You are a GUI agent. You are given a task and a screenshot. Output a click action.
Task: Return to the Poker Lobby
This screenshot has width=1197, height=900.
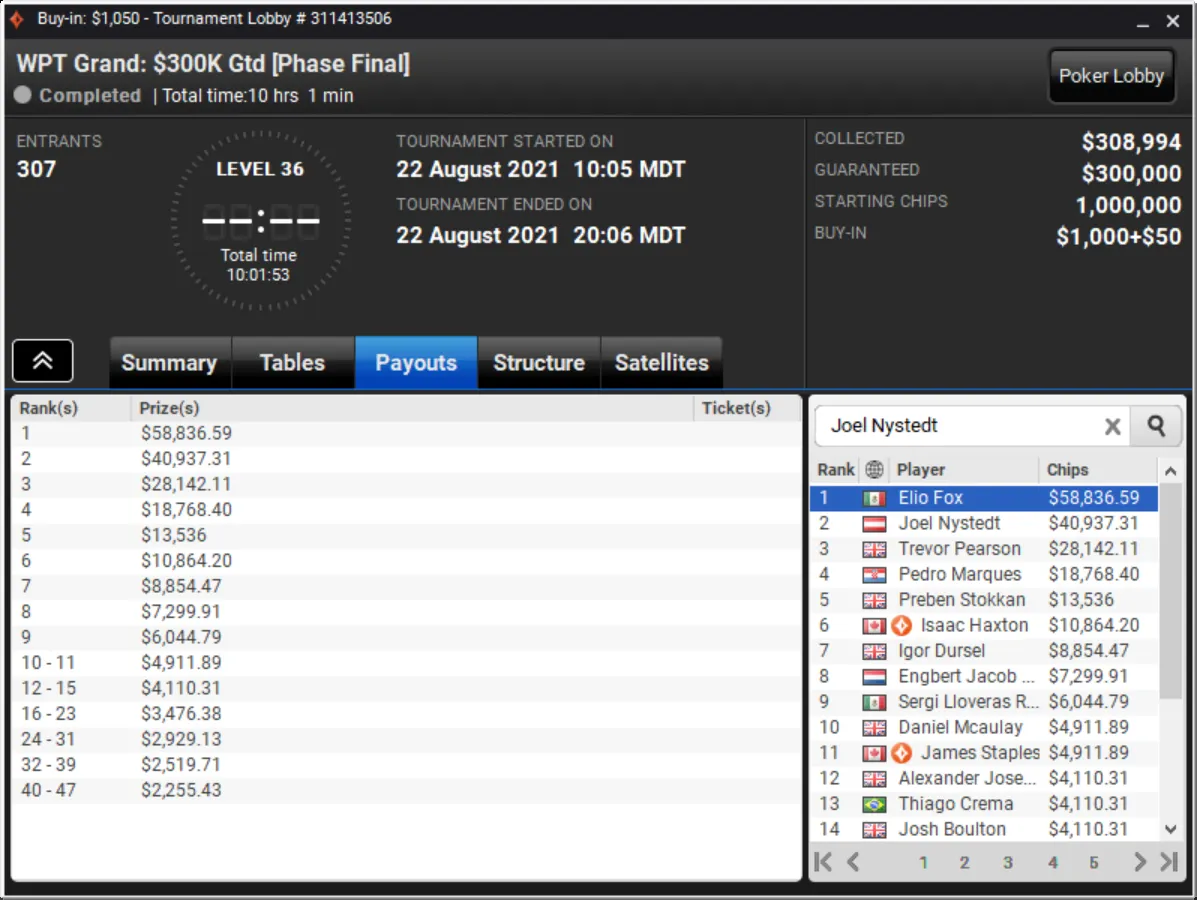1111,76
